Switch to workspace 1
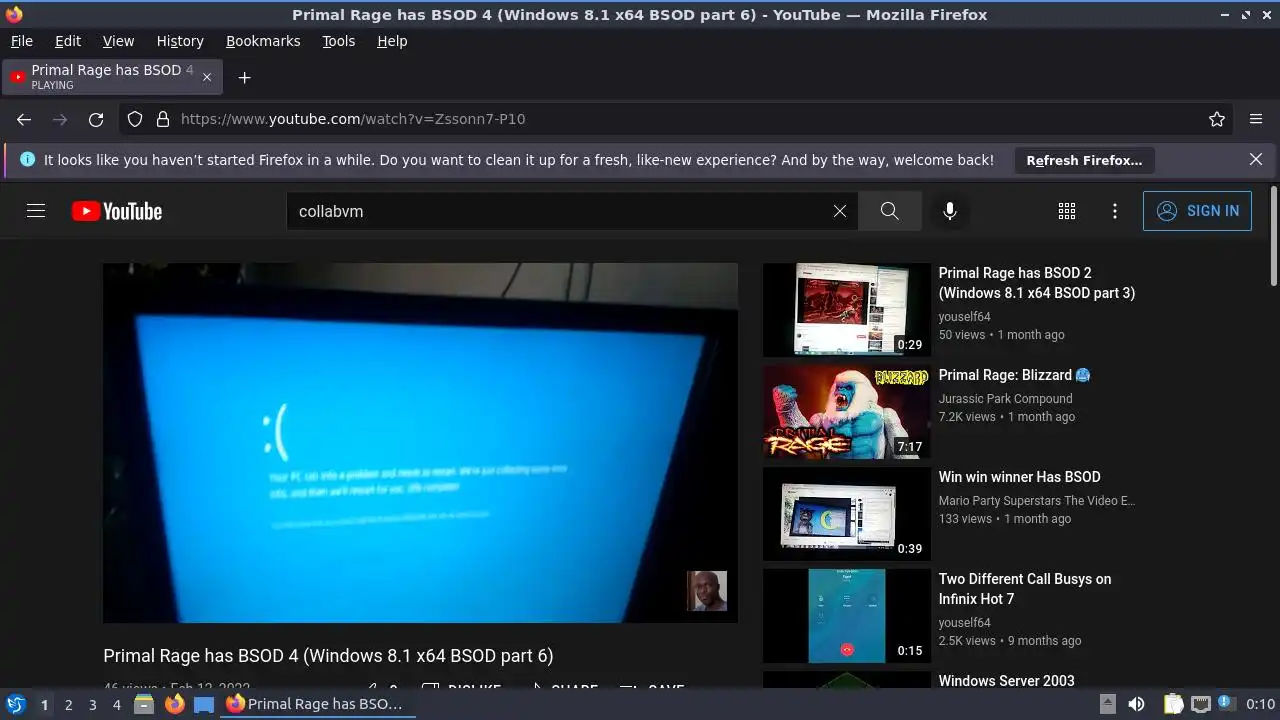This screenshot has height=720, width=1280. click(44, 704)
